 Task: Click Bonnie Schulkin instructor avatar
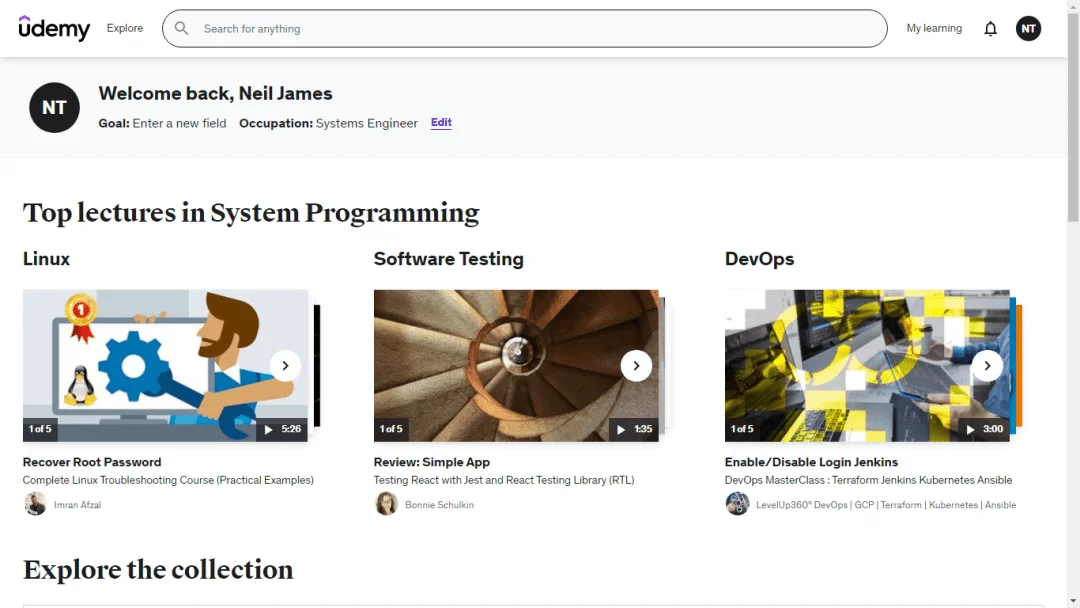point(386,504)
